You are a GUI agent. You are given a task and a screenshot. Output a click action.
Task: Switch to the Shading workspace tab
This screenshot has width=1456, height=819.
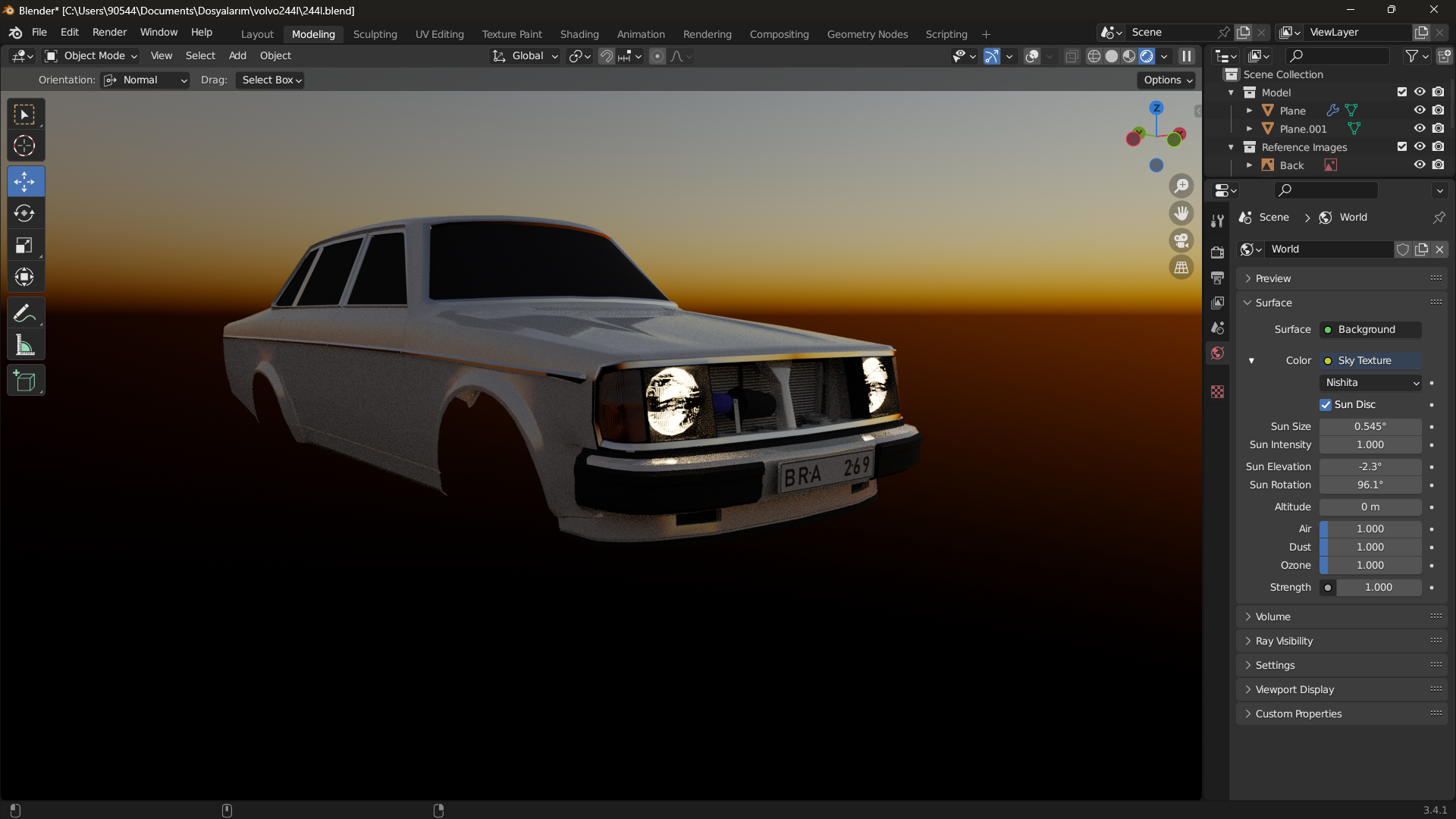point(579,34)
